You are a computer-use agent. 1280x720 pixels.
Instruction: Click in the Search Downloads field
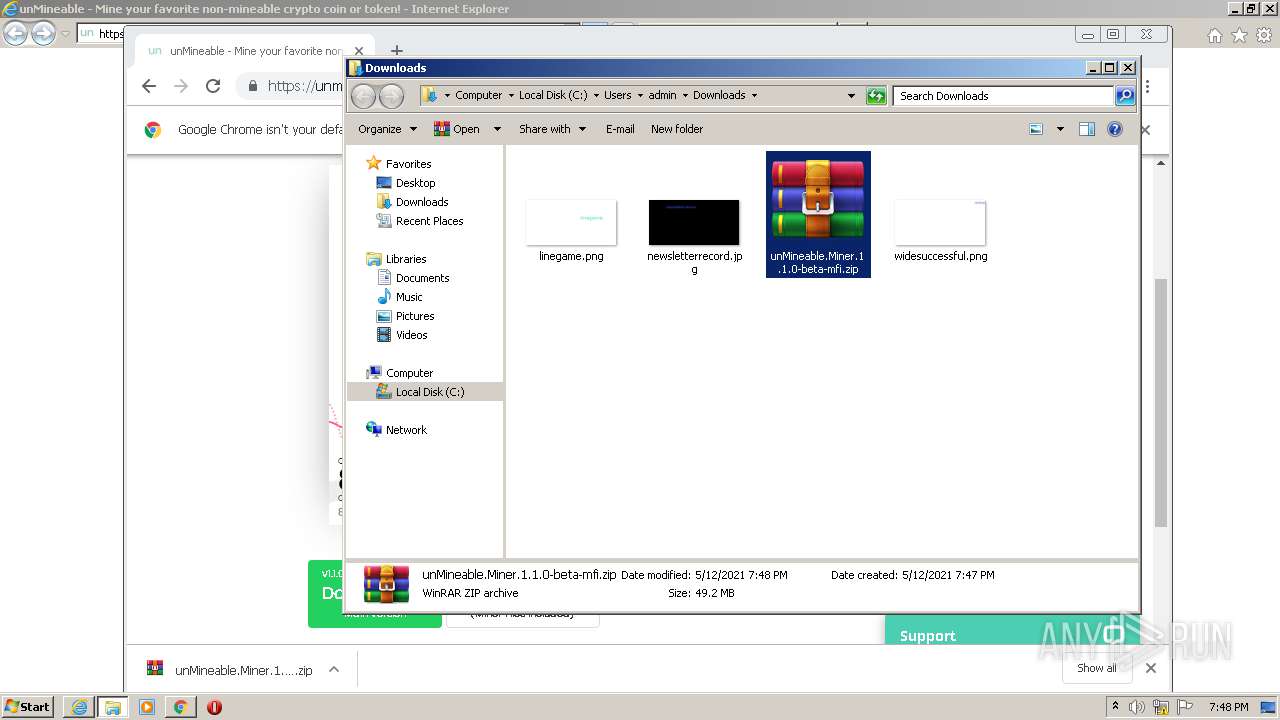click(x=1003, y=96)
